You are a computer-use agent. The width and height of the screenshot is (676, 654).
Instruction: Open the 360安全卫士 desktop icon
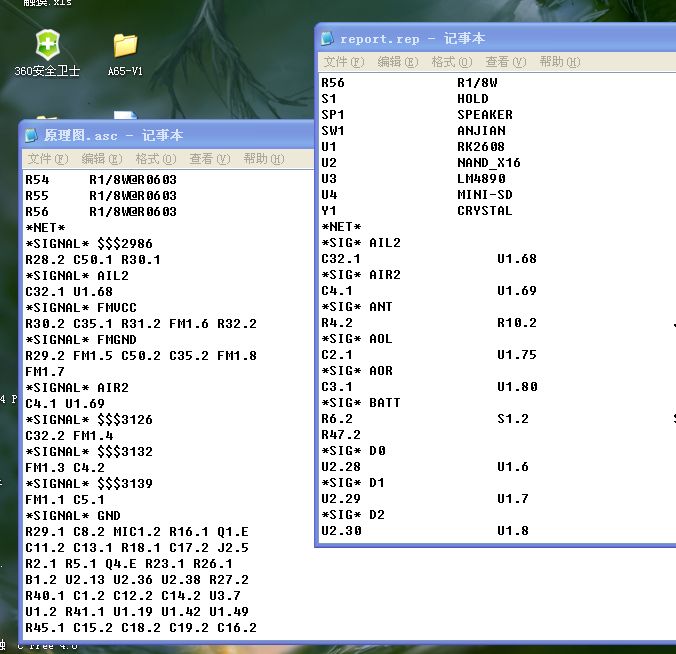[x=46, y=46]
